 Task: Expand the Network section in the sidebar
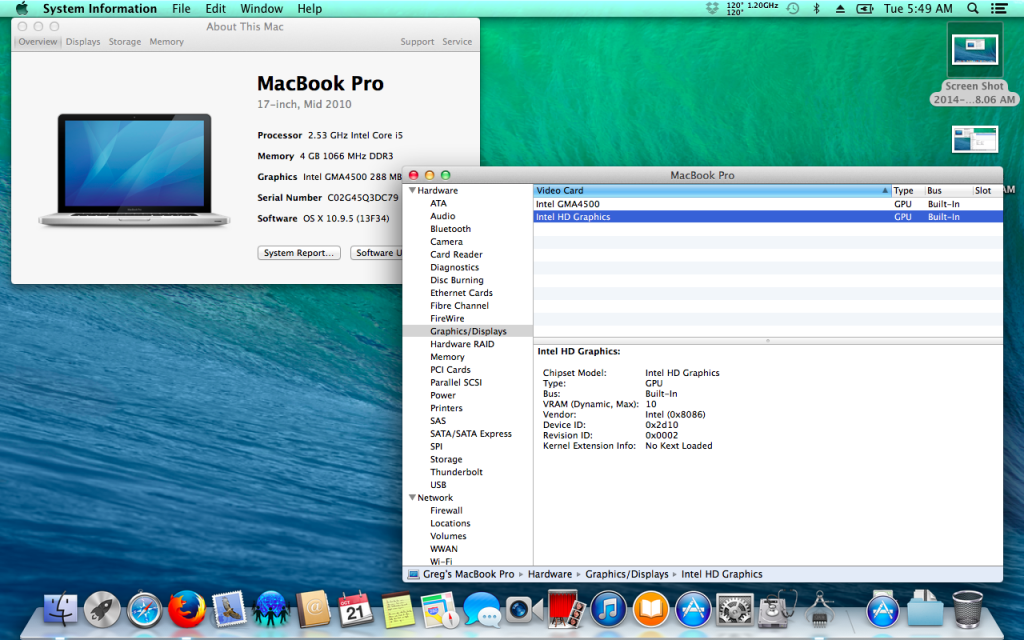[x=412, y=497]
